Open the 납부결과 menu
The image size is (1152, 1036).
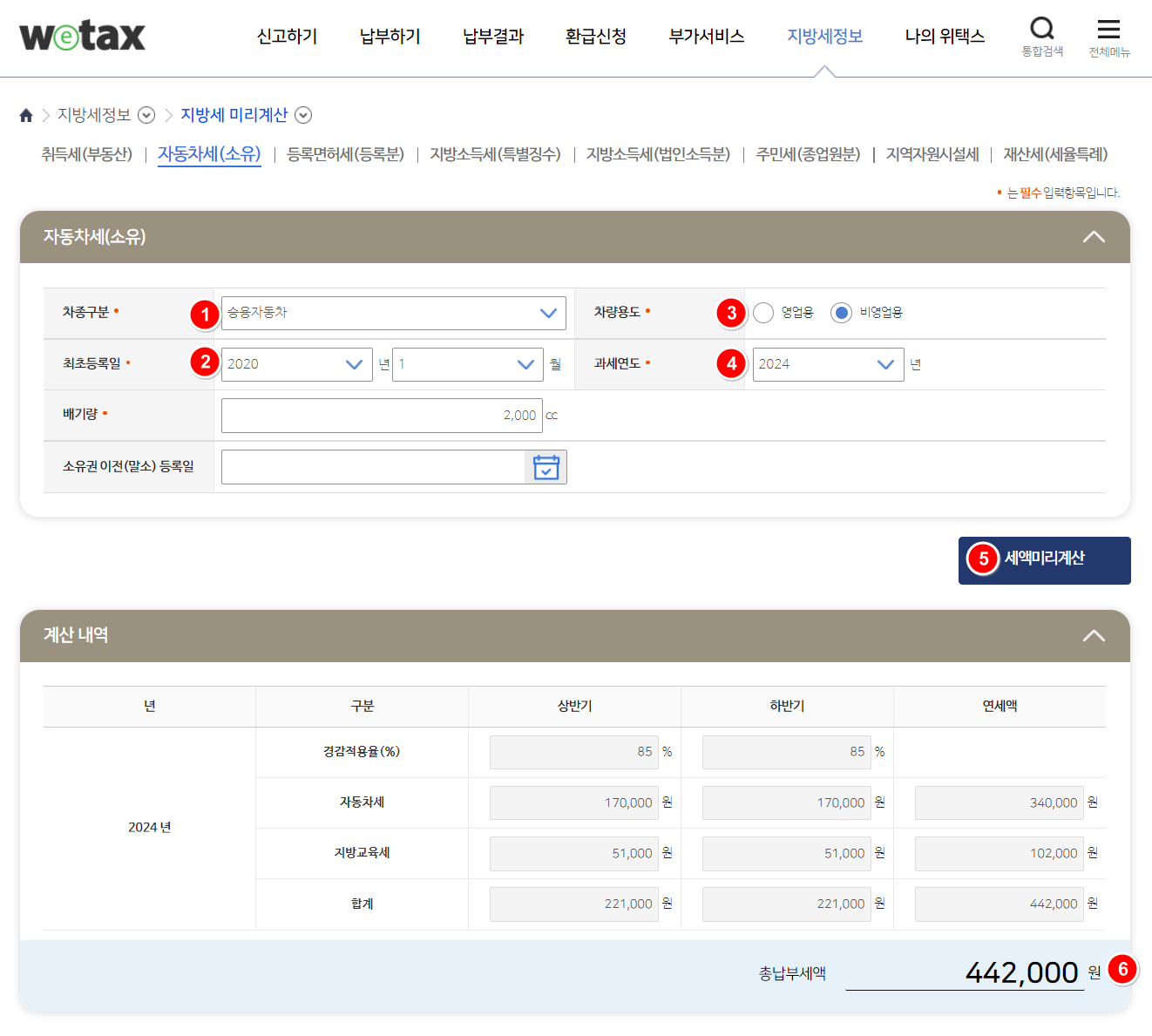point(493,37)
